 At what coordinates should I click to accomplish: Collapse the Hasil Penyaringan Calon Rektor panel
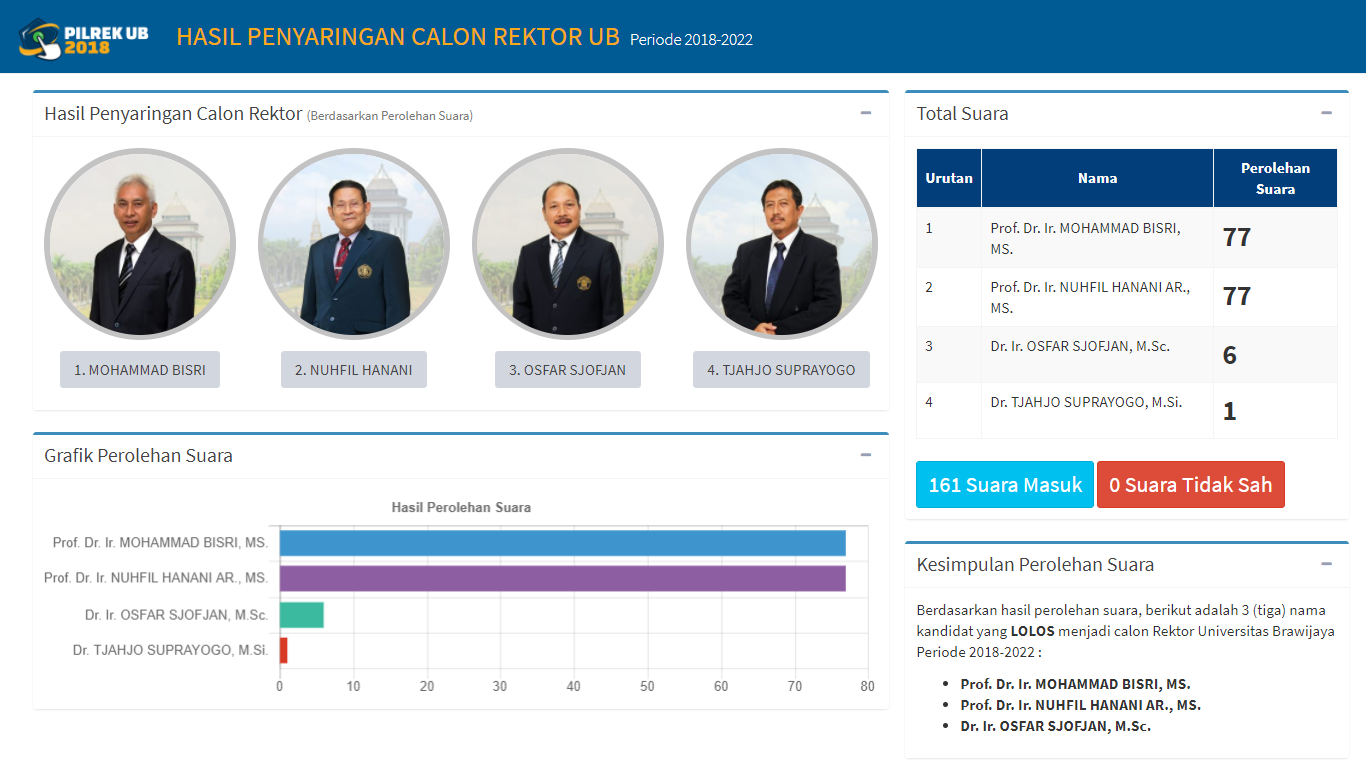[866, 113]
